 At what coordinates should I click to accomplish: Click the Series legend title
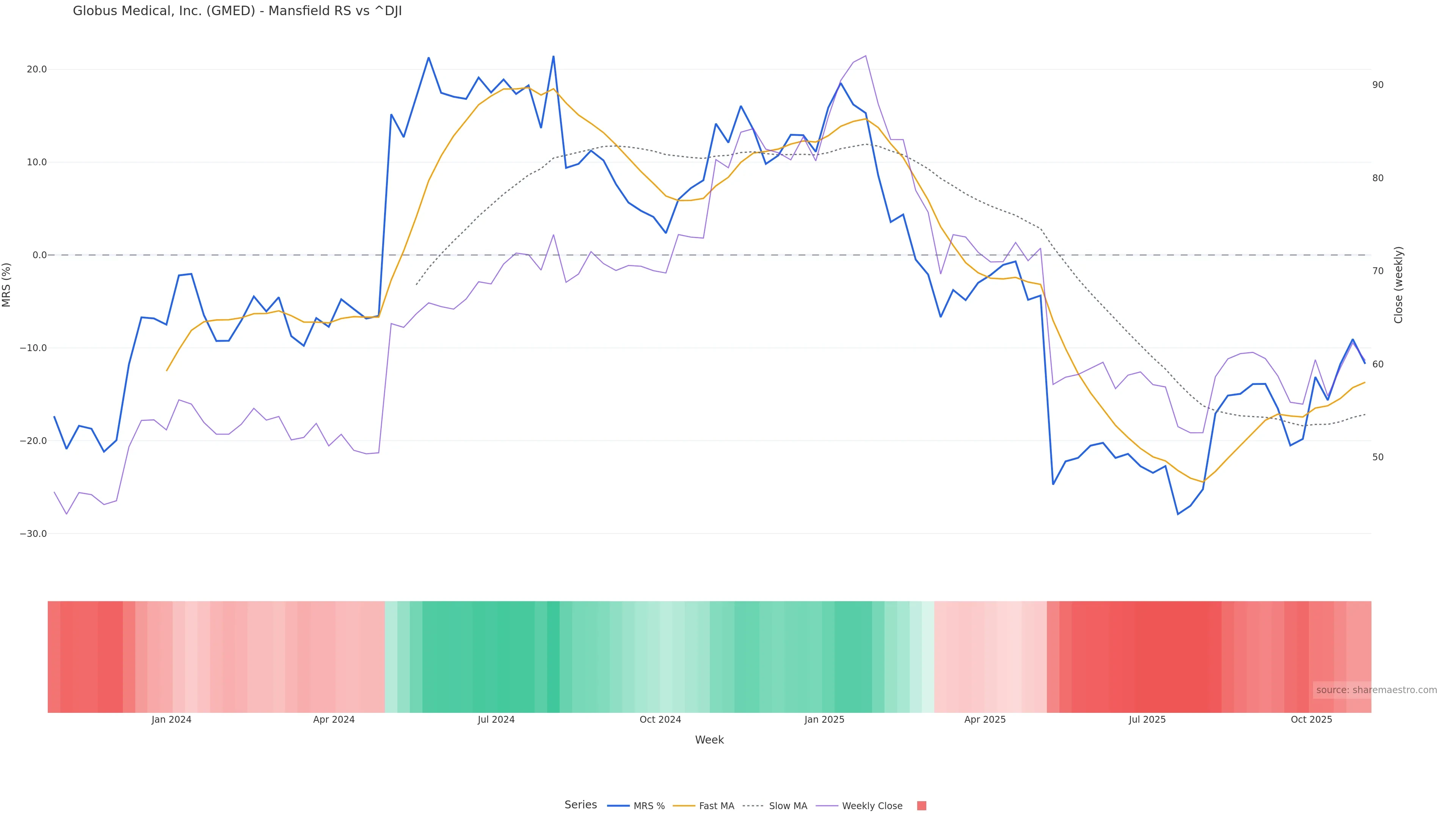pos(581,805)
